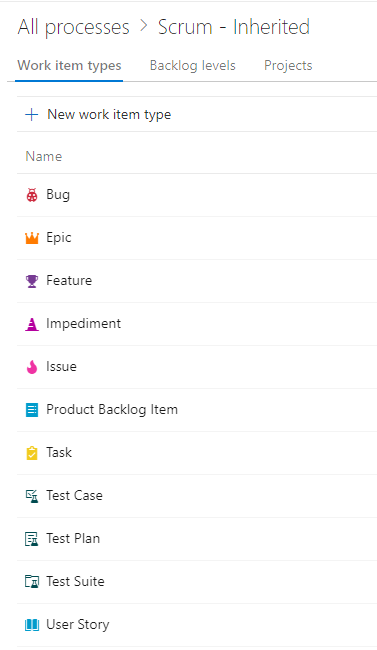Click the blue User Story book icon

[x=32, y=625]
